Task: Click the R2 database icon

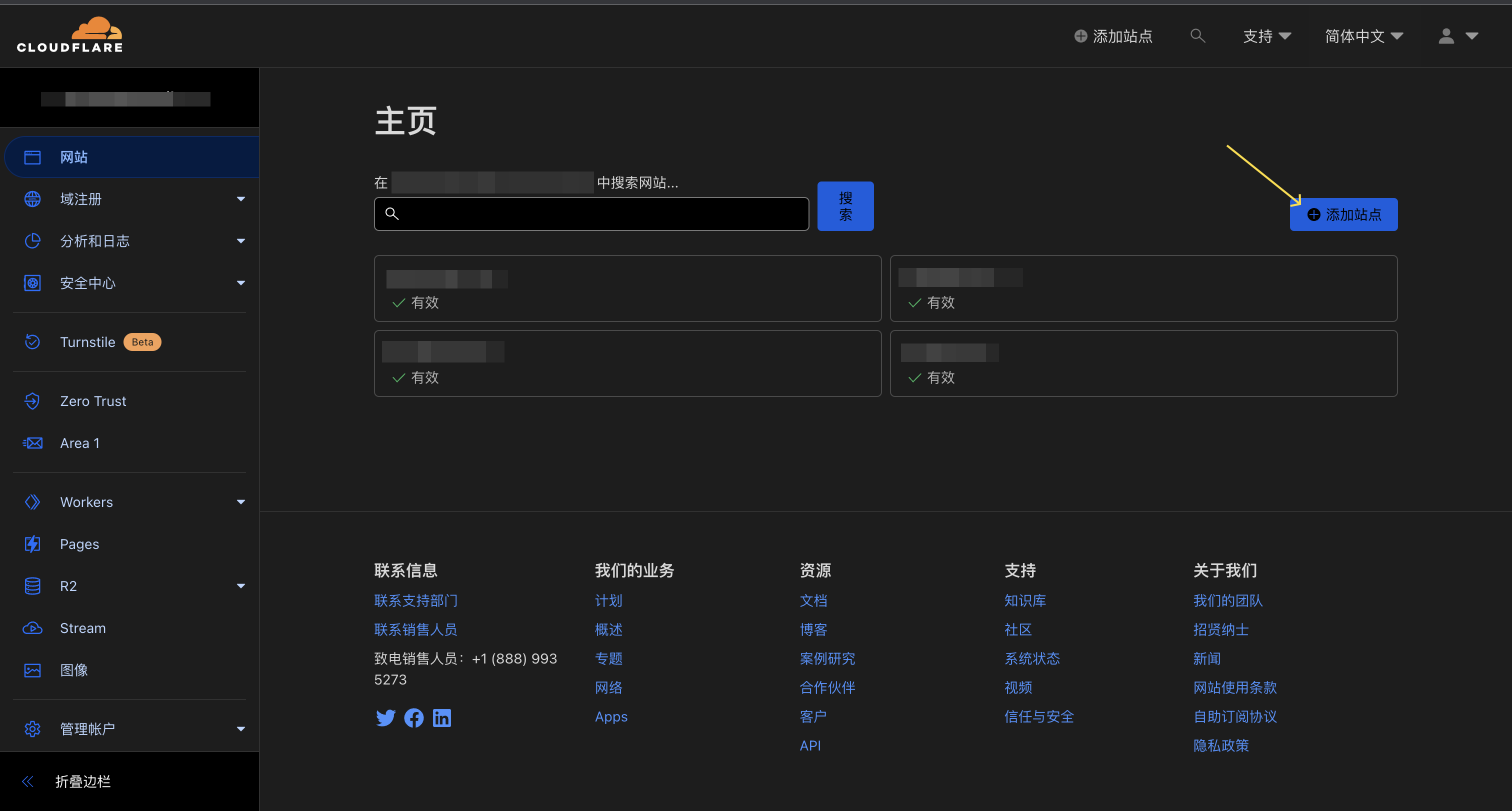Action: tap(33, 586)
